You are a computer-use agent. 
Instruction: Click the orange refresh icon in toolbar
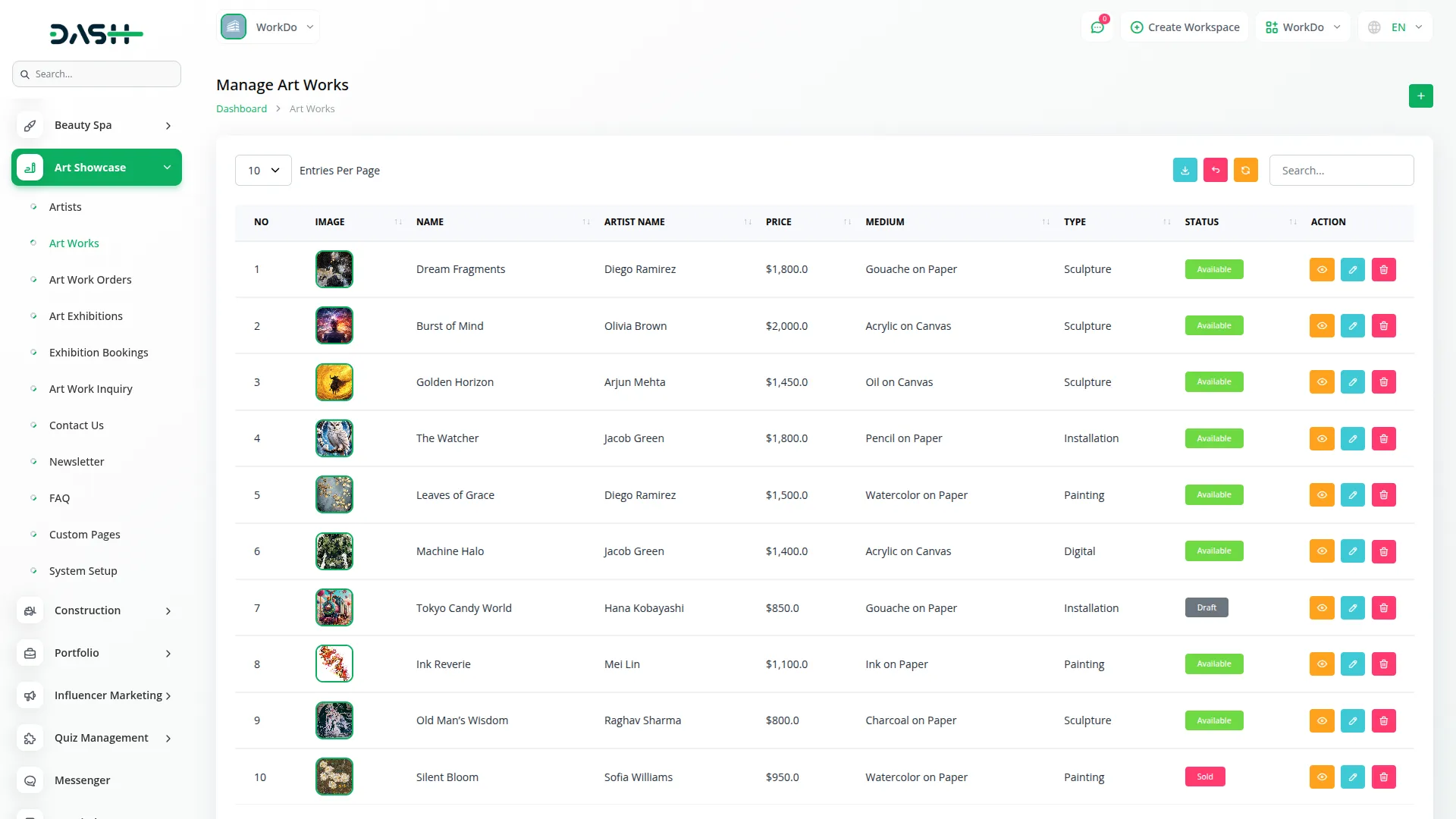pos(1245,171)
